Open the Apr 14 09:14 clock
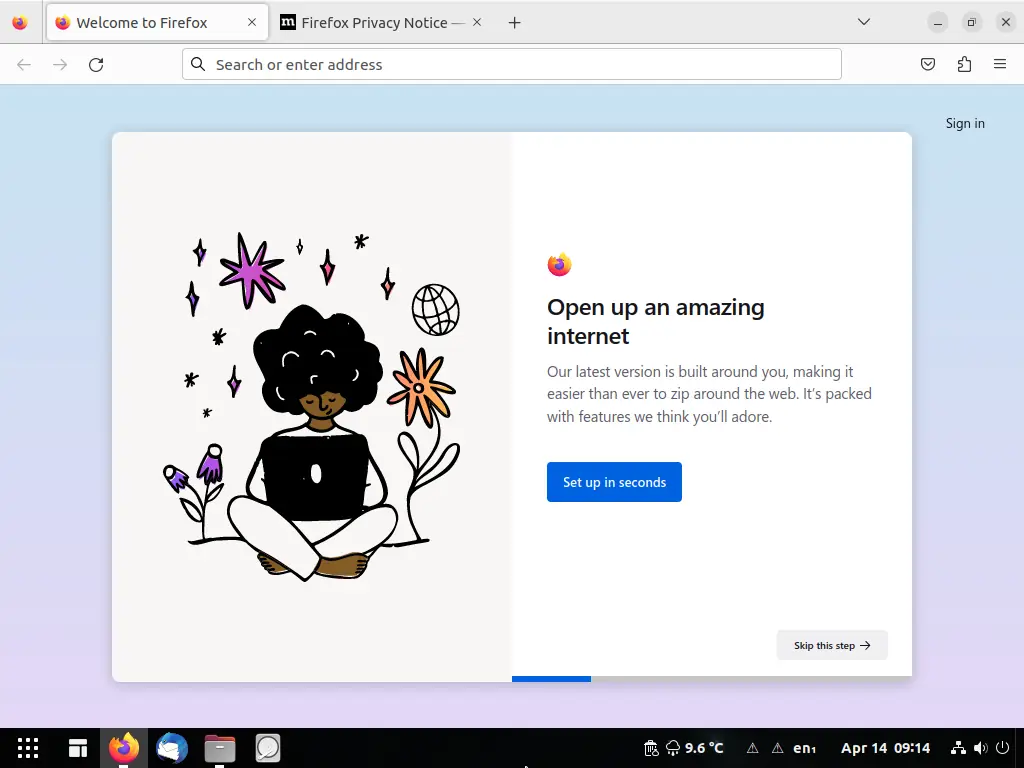 click(885, 748)
